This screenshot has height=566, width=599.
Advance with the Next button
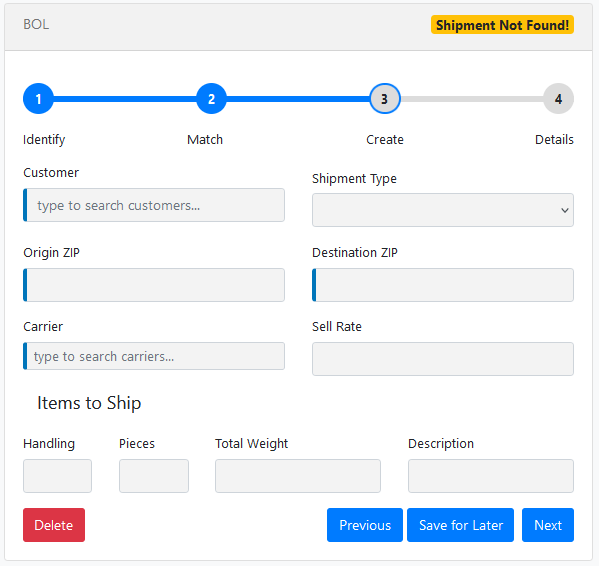[x=548, y=525]
